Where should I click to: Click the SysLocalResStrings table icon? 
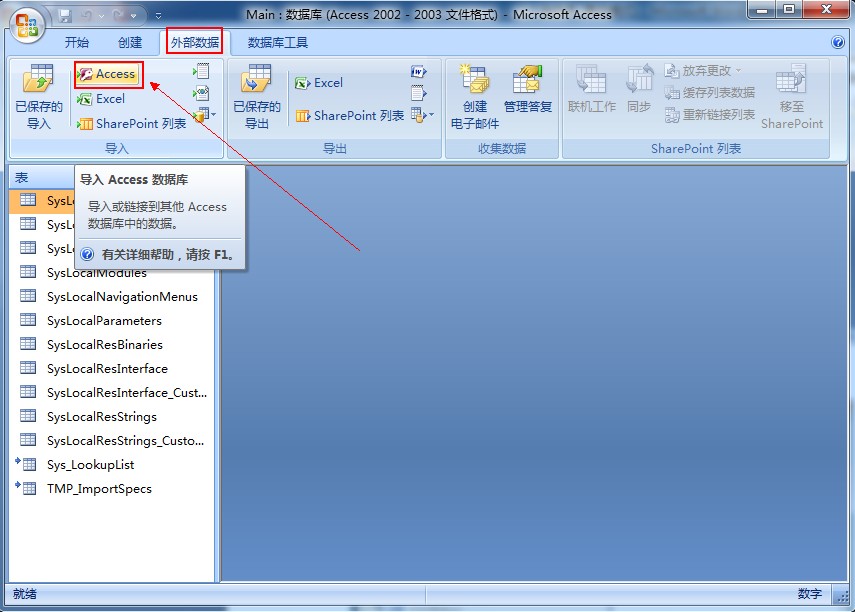pyautogui.click(x=28, y=416)
